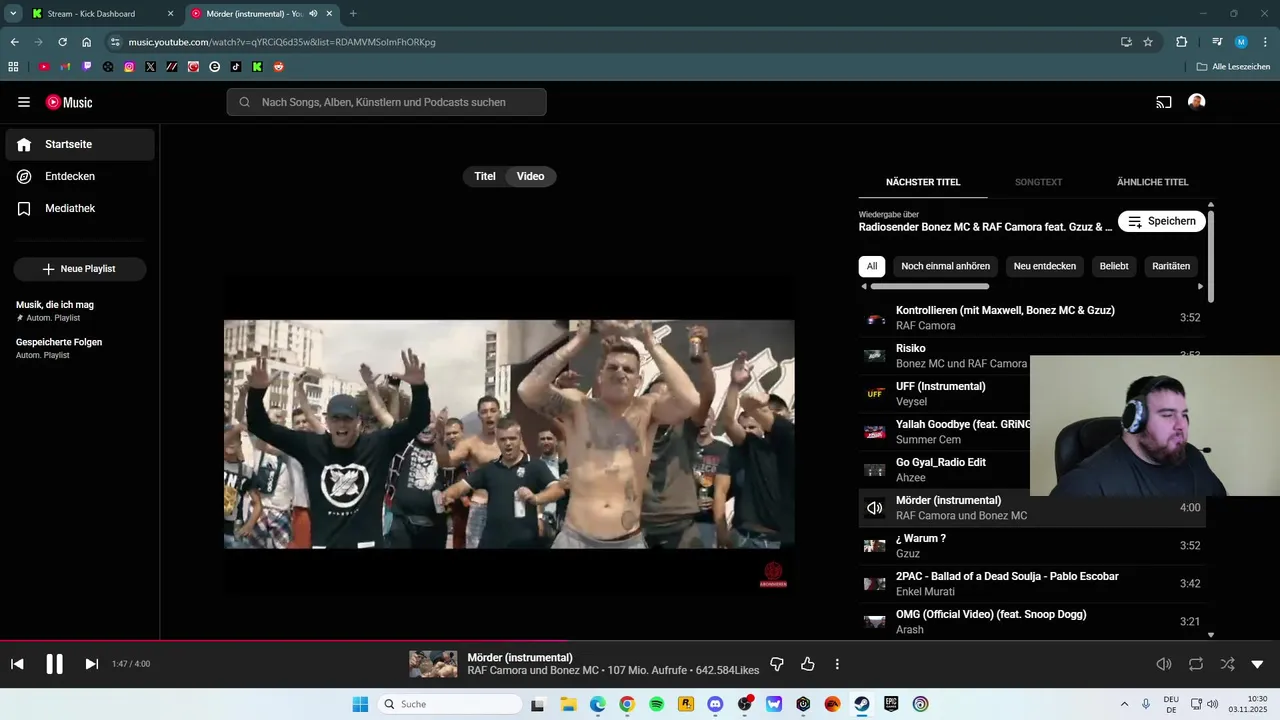This screenshot has height=720, width=1280.
Task: Open Mediathek in the sidebar
Action: point(80,208)
